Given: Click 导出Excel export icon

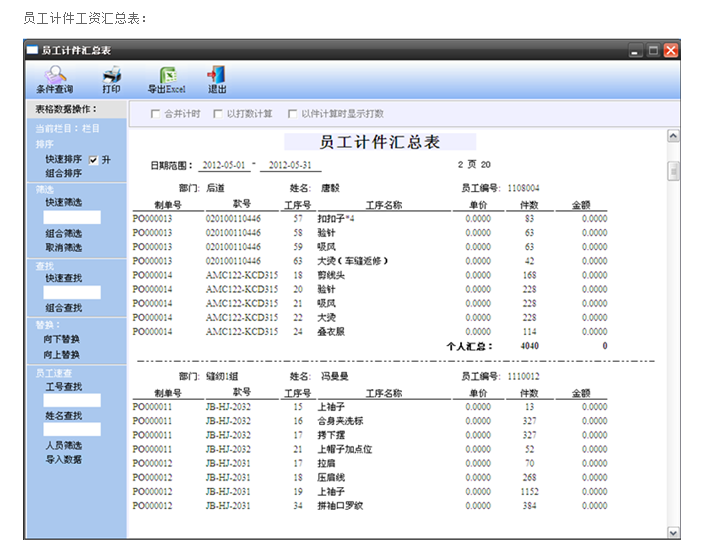Looking at the screenshot, I should pos(167,76).
